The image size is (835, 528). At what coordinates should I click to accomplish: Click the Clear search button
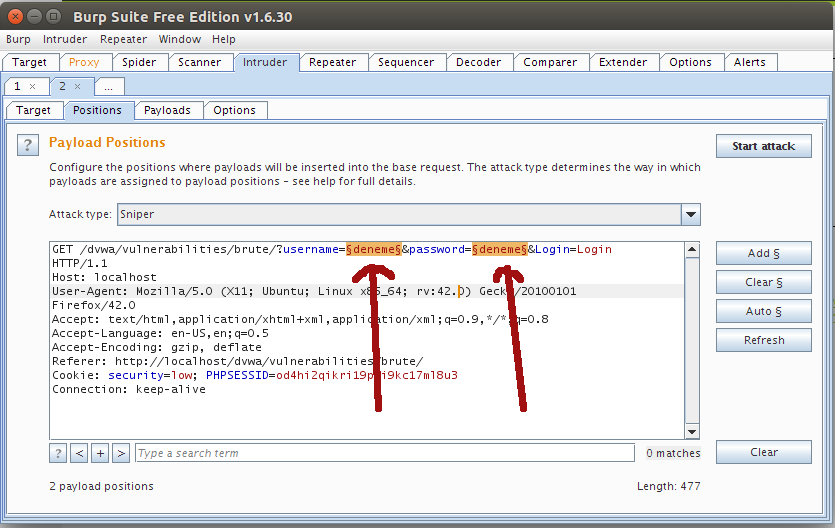(x=764, y=452)
